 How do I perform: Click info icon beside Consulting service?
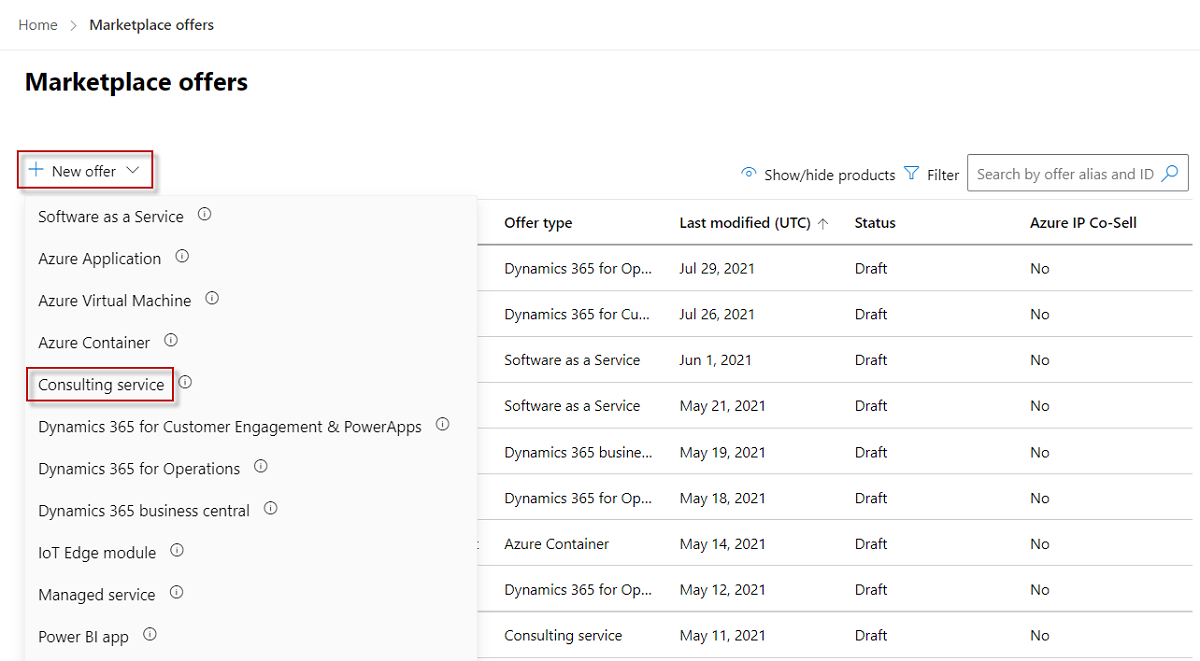(185, 382)
